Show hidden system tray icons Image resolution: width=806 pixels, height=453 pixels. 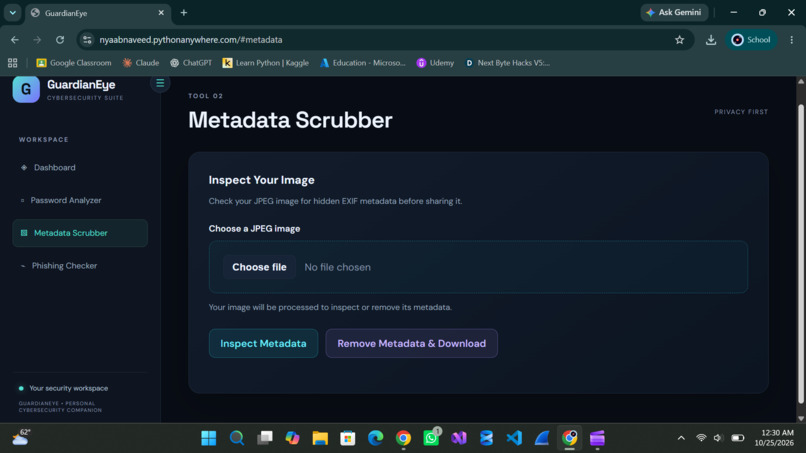click(681, 438)
